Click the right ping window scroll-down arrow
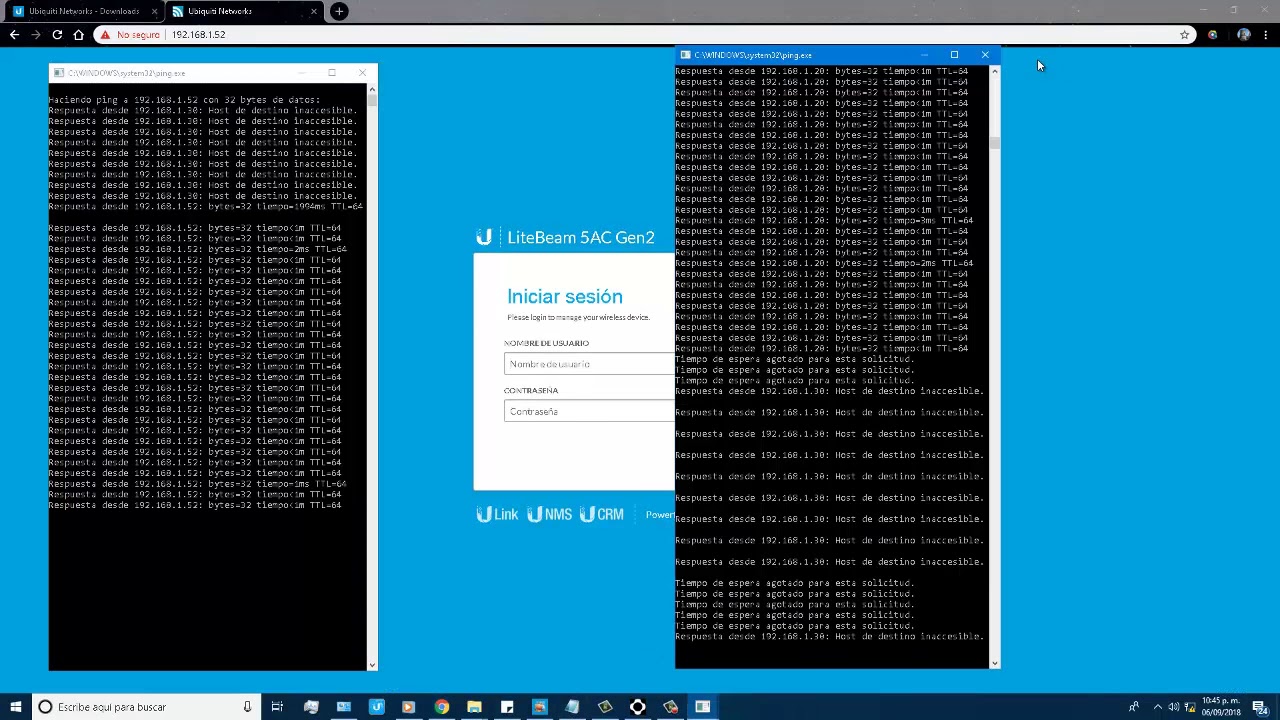The width and height of the screenshot is (1280, 720). pos(995,662)
